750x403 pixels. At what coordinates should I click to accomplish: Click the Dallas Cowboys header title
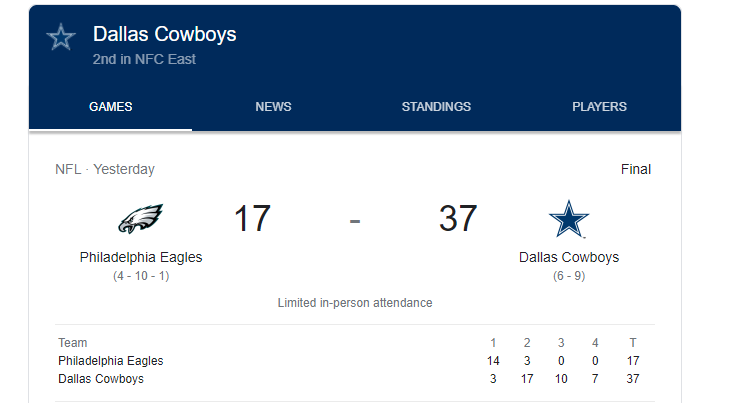coord(165,34)
